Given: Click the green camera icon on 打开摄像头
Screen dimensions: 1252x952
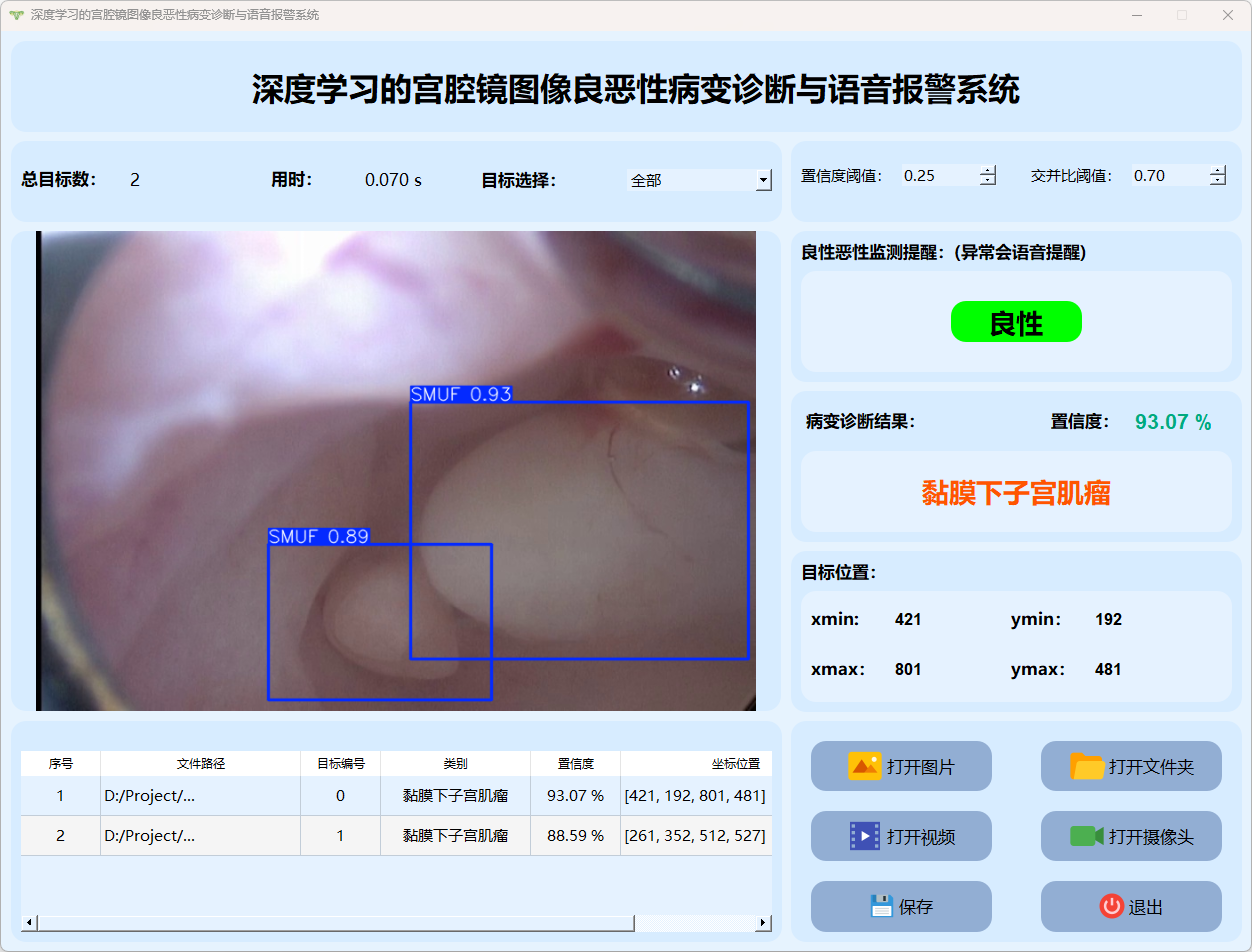Looking at the screenshot, I should [1086, 836].
